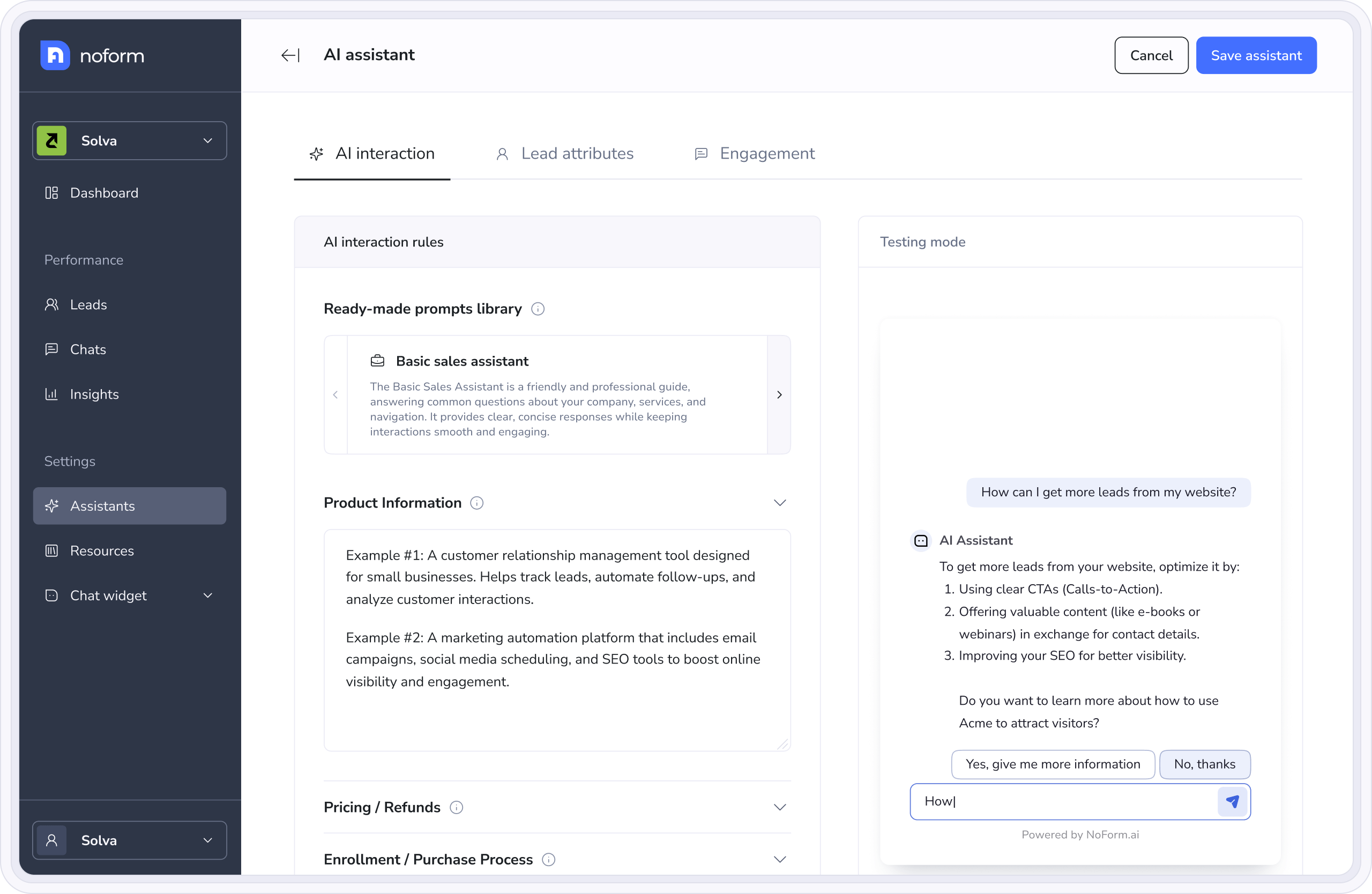Screen dimensions: 1372x894
Task: Open the Solva account dropdown at bottom
Action: point(130,840)
